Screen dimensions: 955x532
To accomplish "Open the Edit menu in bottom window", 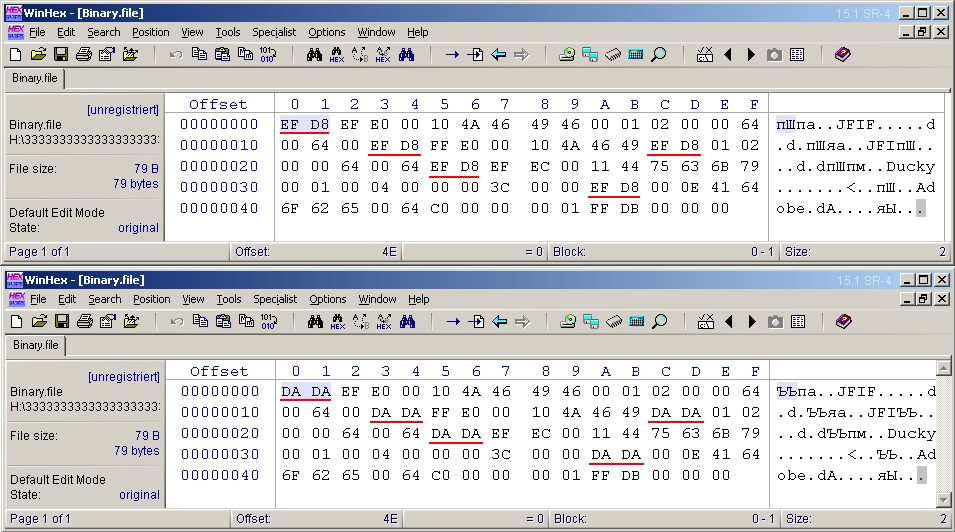I will [x=67, y=299].
